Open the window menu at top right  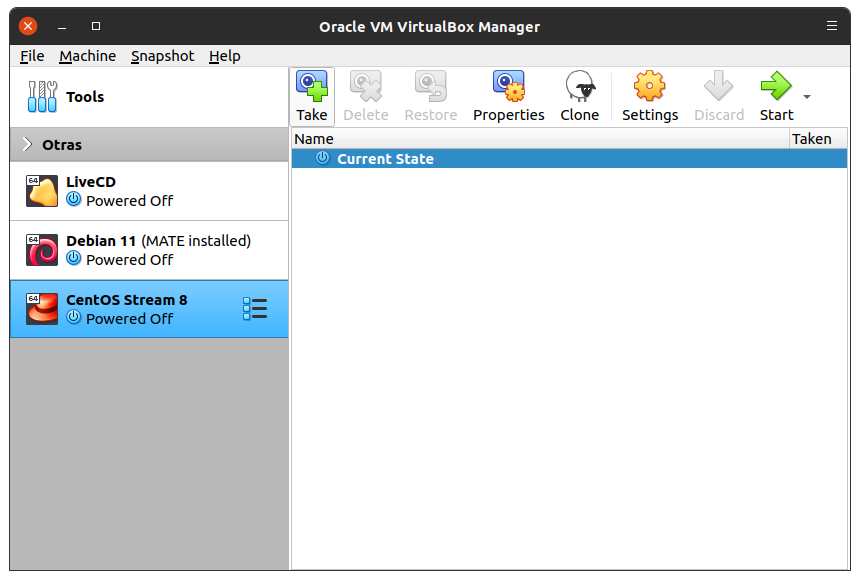(832, 26)
